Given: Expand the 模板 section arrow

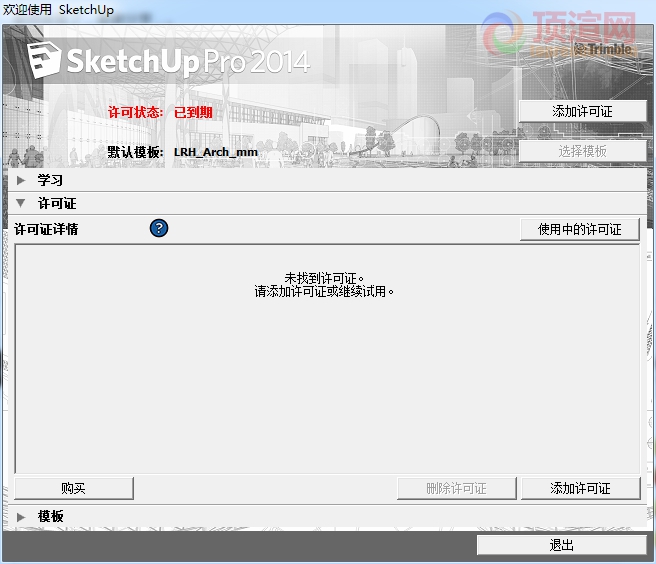Looking at the screenshot, I should pyautogui.click(x=20, y=517).
